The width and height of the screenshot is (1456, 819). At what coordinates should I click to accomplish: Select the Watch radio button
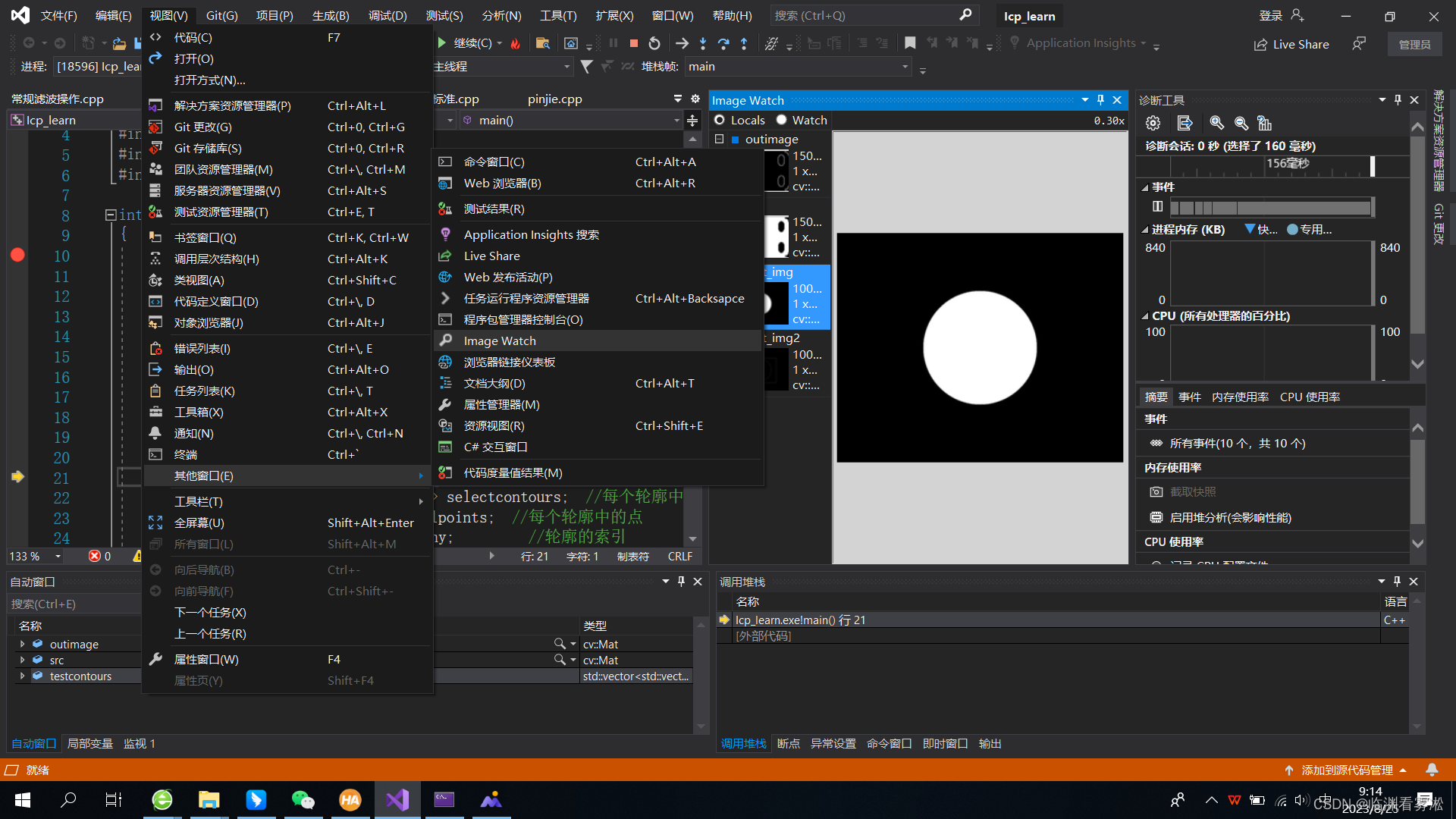(x=781, y=120)
